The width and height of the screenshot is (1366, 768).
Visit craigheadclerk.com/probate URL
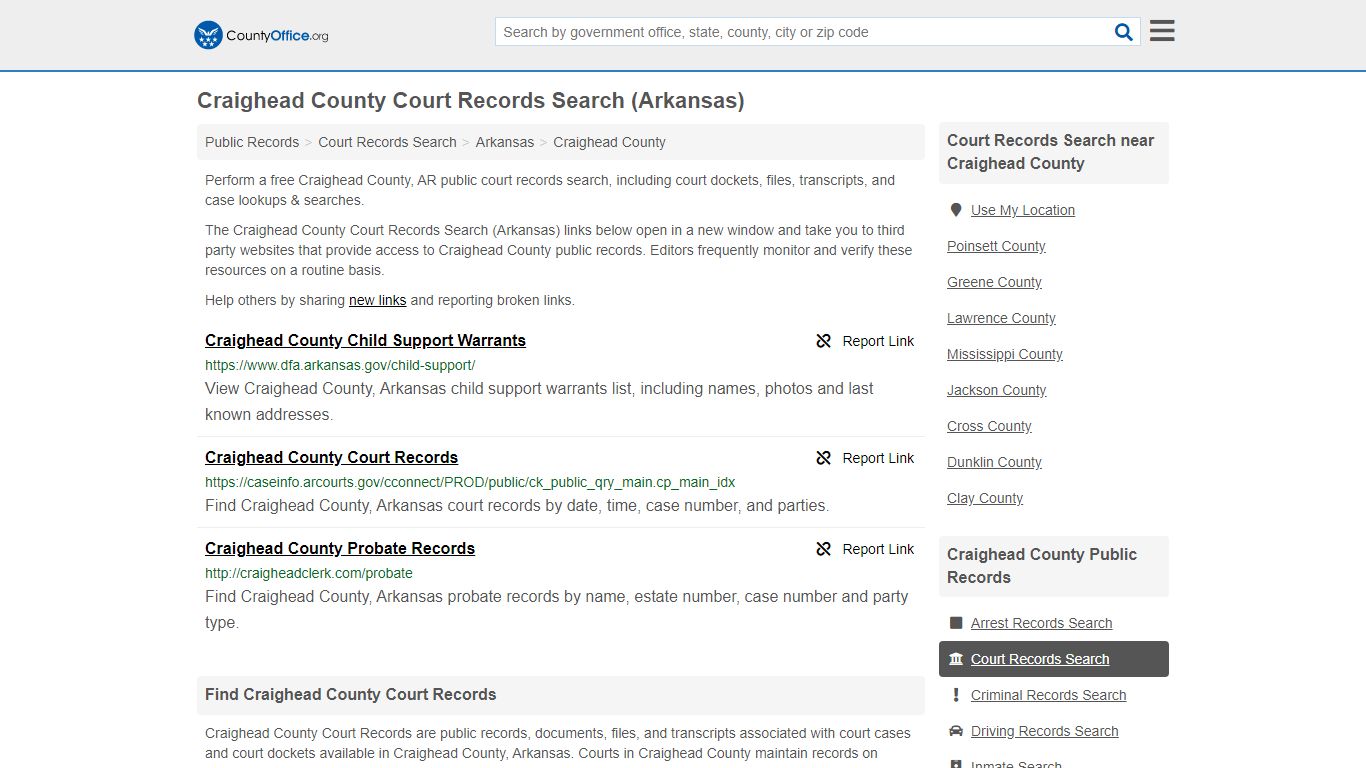309,573
